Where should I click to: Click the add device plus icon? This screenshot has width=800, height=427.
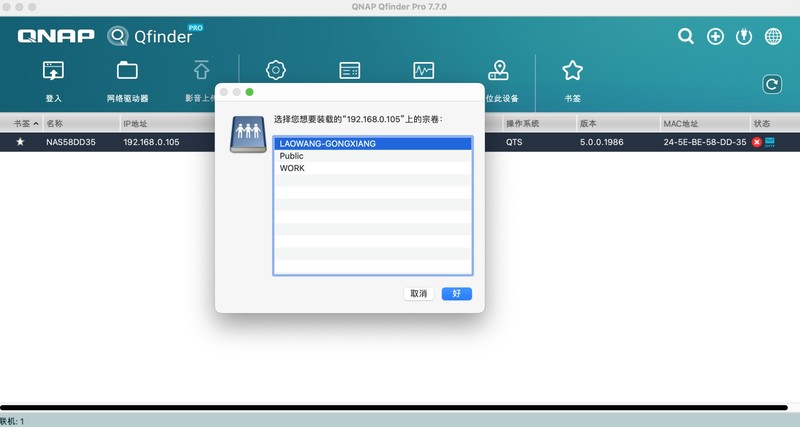click(715, 36)
